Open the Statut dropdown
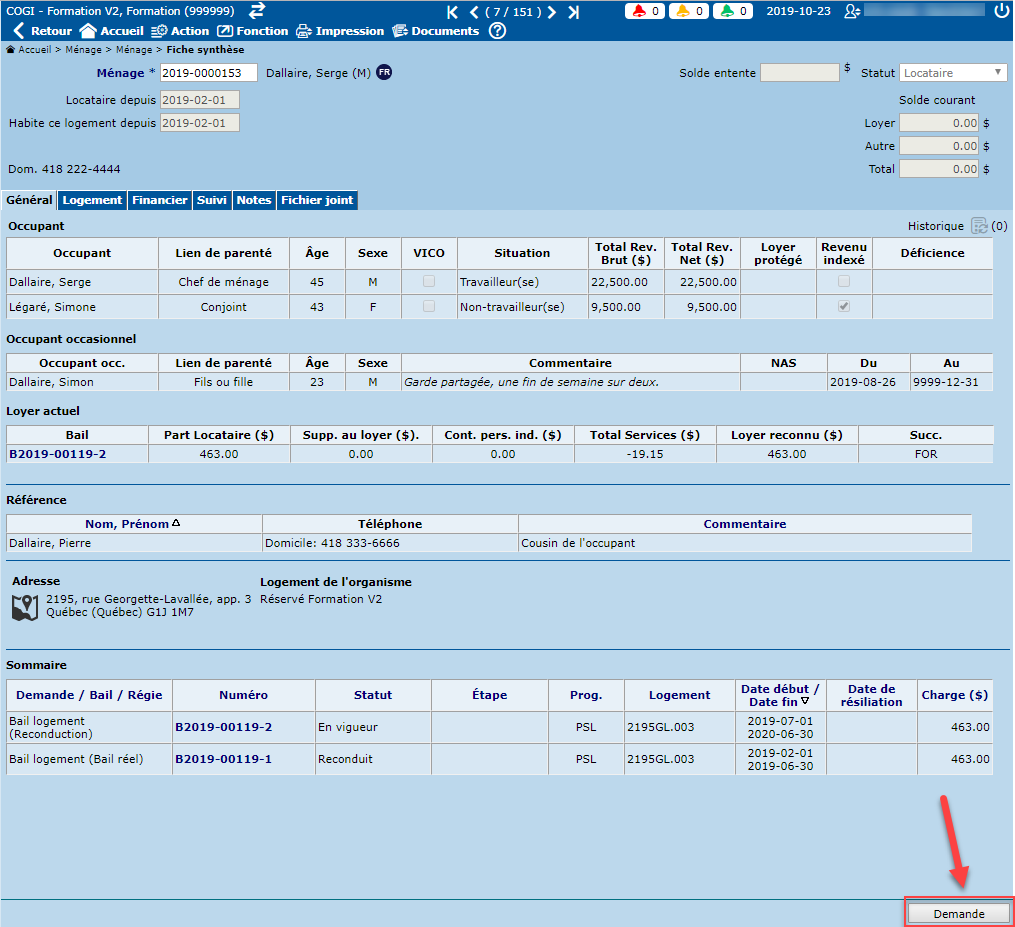 pyautogui.click(x=953, y=73)
